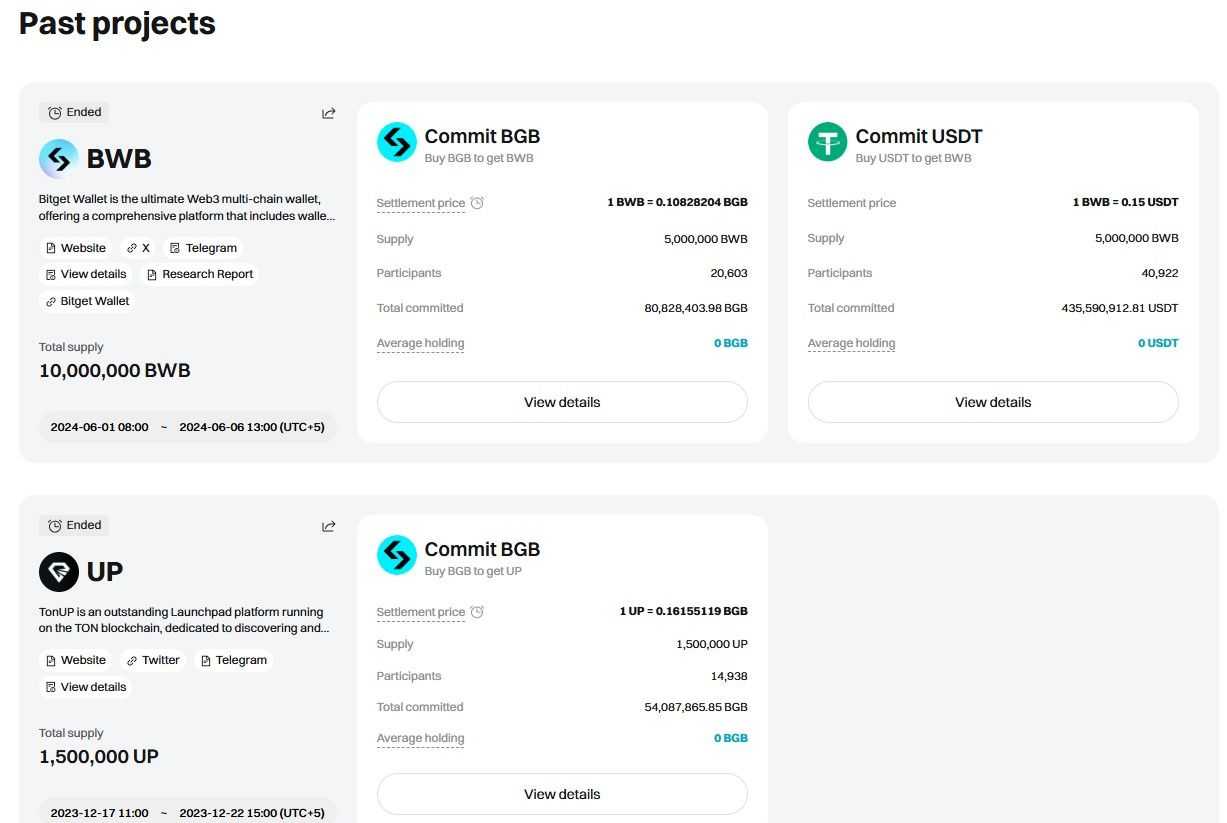Click the 20,603 participants value
Screen dimensions: 1227x823
point(729,273)
